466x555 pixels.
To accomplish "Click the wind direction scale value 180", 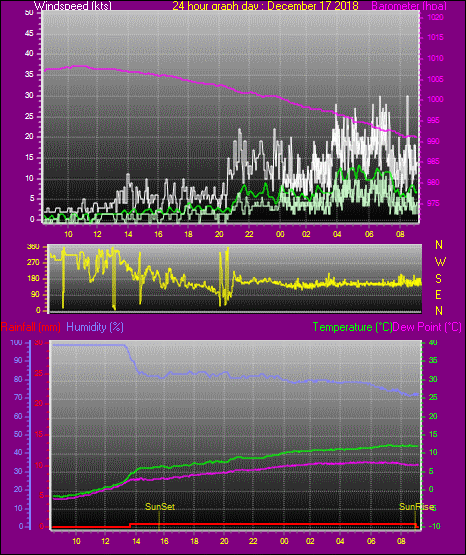I will pos(33,279).
